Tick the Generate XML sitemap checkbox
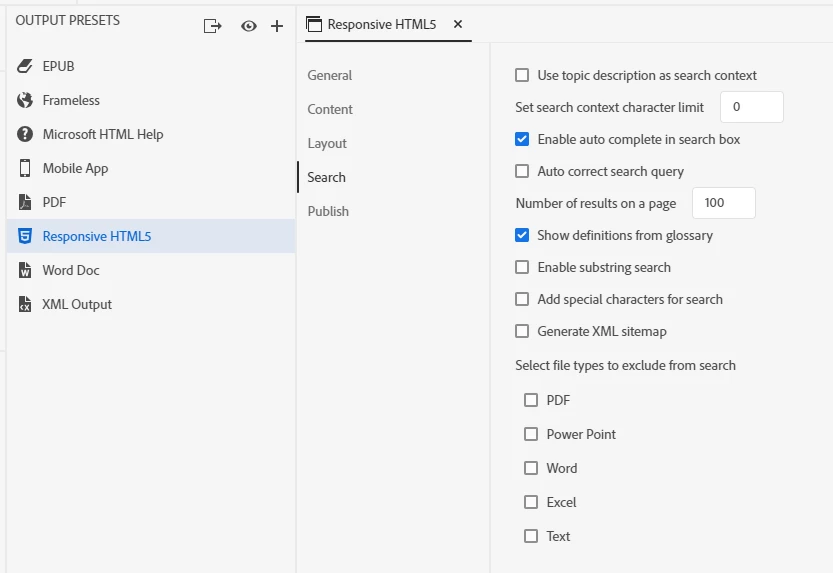The height and width of the screenshot is (573, 833). pos(522,331)
